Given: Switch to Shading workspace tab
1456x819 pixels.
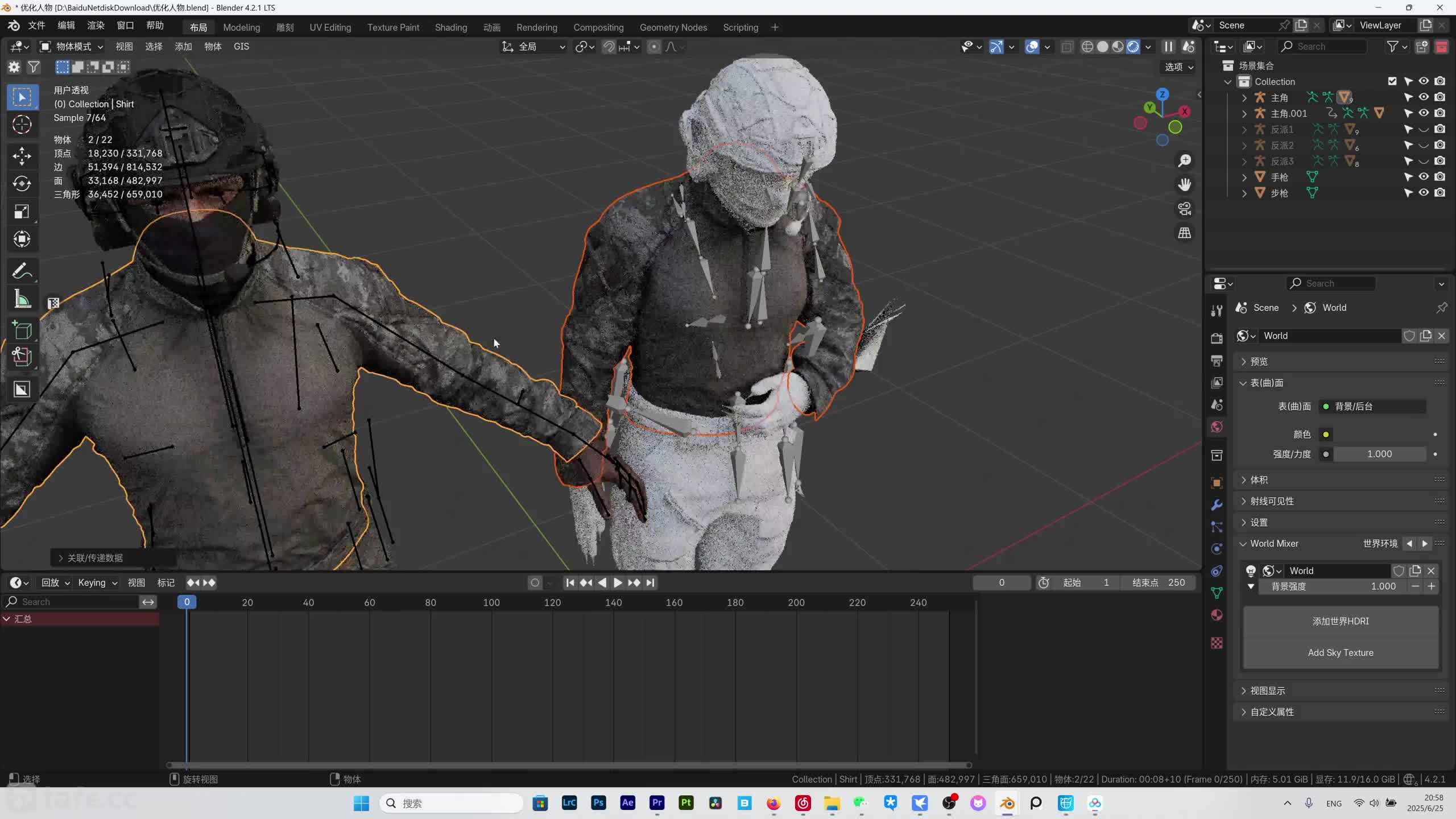Looking at the screenshot, I should click(451, 27).
